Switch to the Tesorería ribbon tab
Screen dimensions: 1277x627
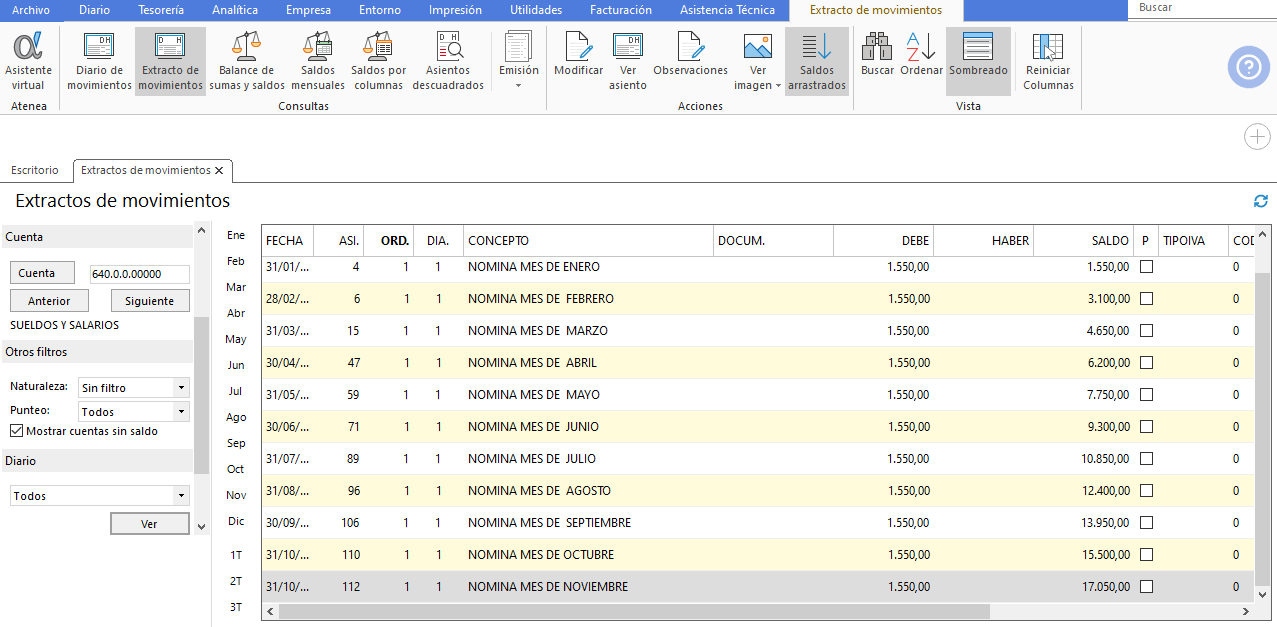(161, 10)
